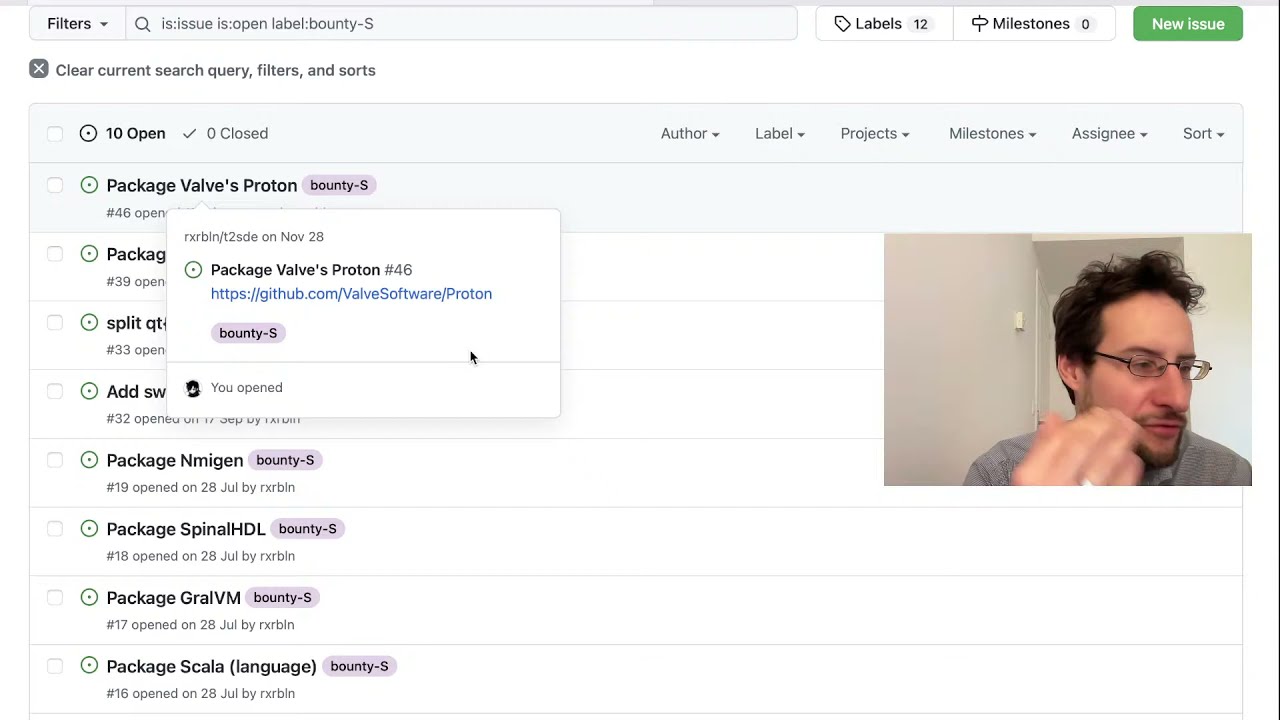Expand the Author filter dropdown
This screenshot has height=720, width=1280.
(689, 134)
